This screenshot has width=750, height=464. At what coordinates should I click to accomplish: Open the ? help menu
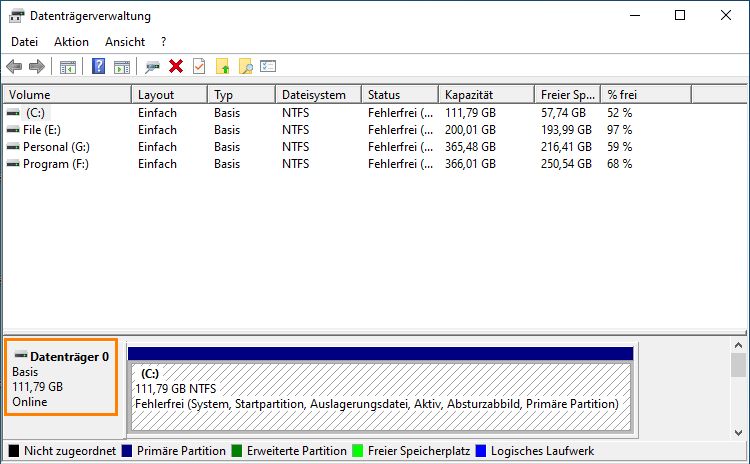point(164,42)
